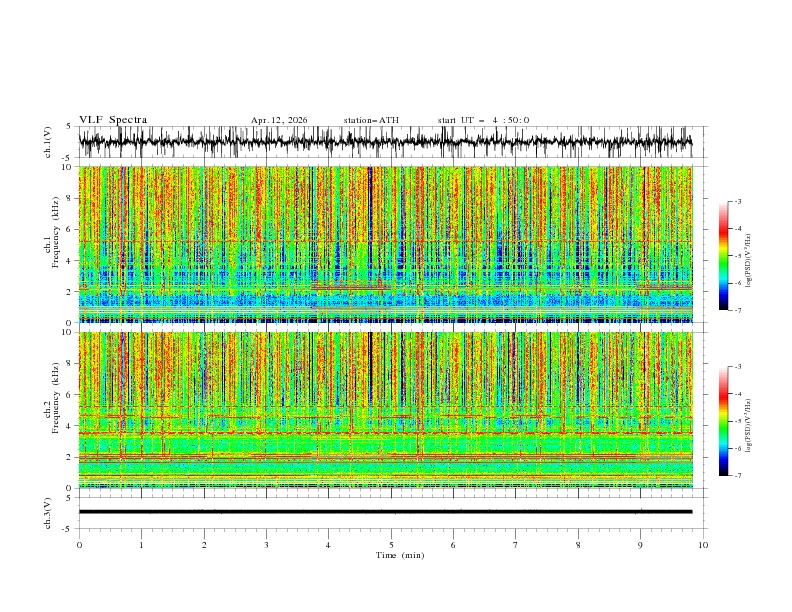Click the Apr. 12, 2026 date text
This screenshot has height=612, width=792.
[279, 120]
